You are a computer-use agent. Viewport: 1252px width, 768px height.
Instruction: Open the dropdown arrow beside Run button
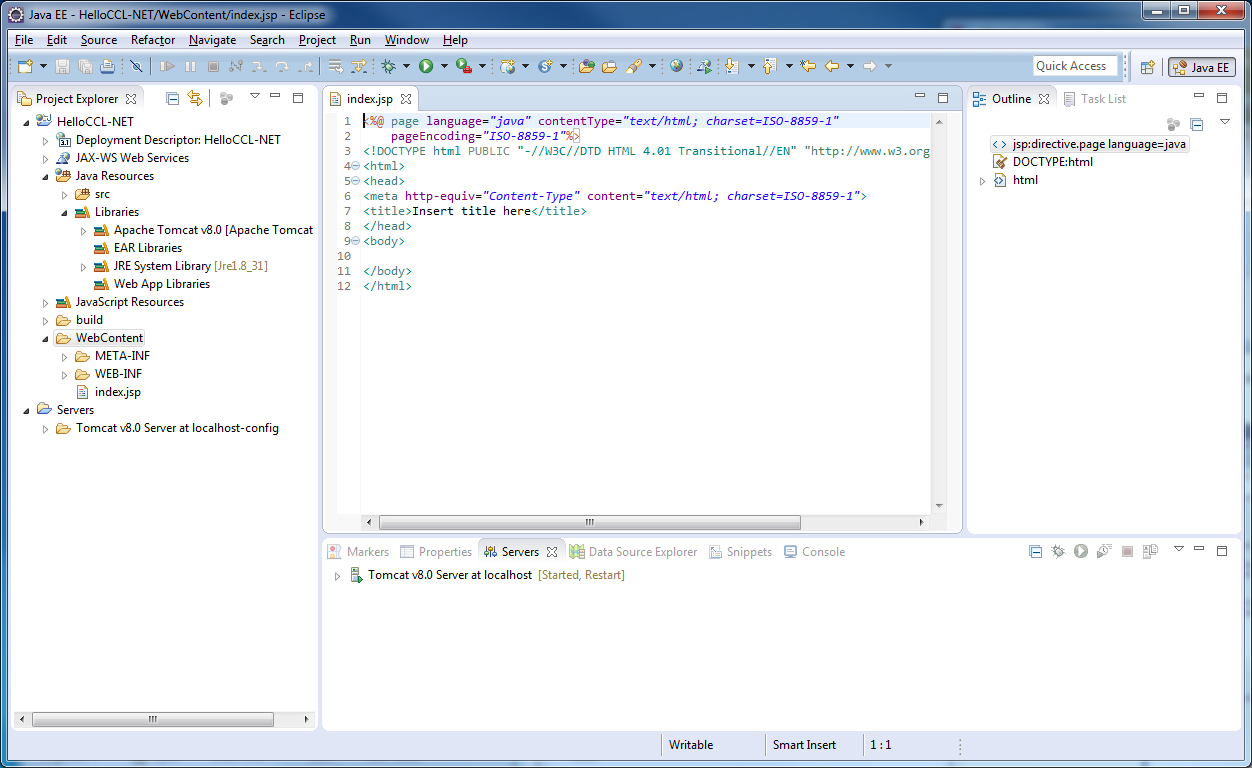pyautogui.click(x=444, y=66)
